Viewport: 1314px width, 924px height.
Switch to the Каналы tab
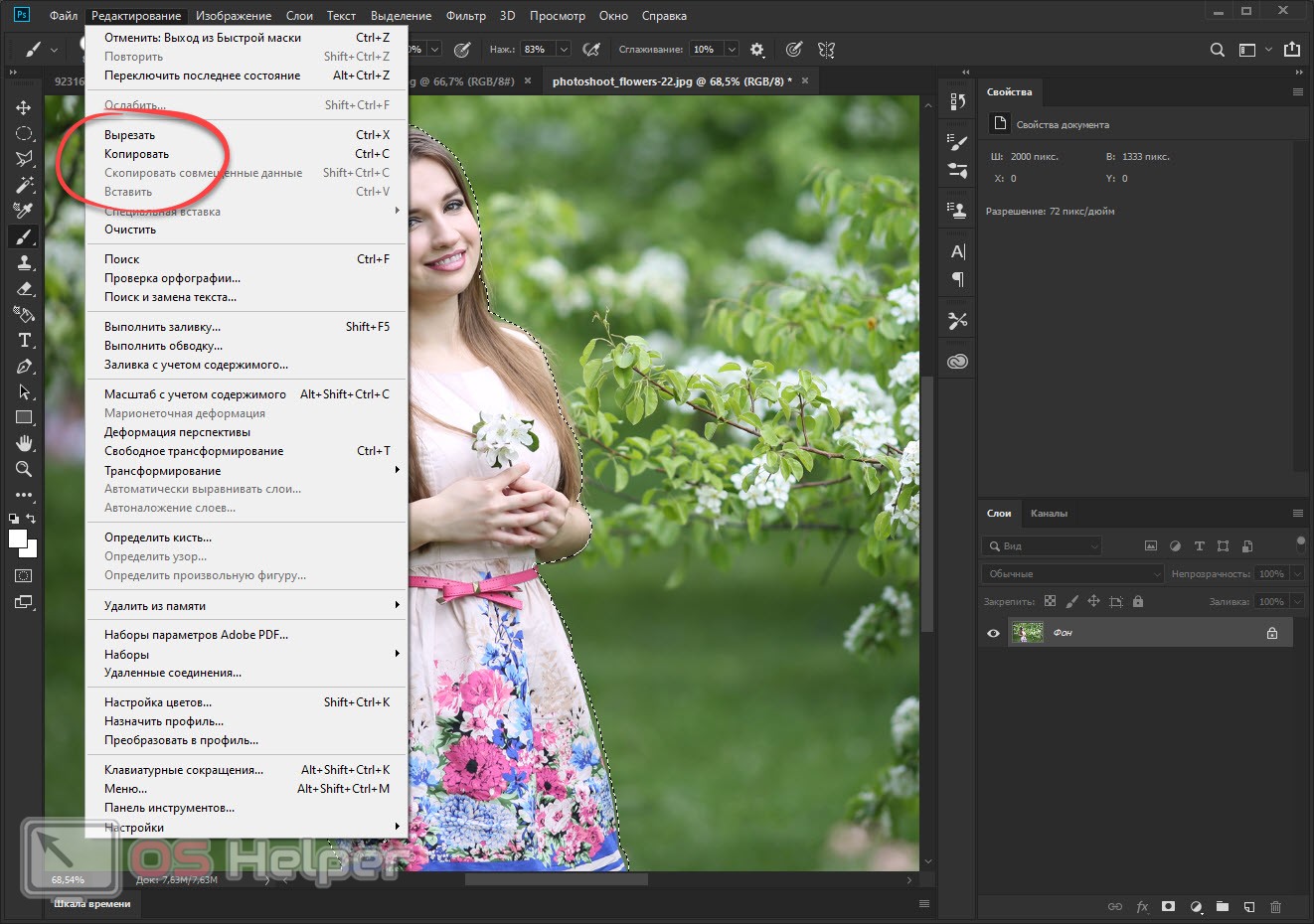click(x=1049, y=514)
